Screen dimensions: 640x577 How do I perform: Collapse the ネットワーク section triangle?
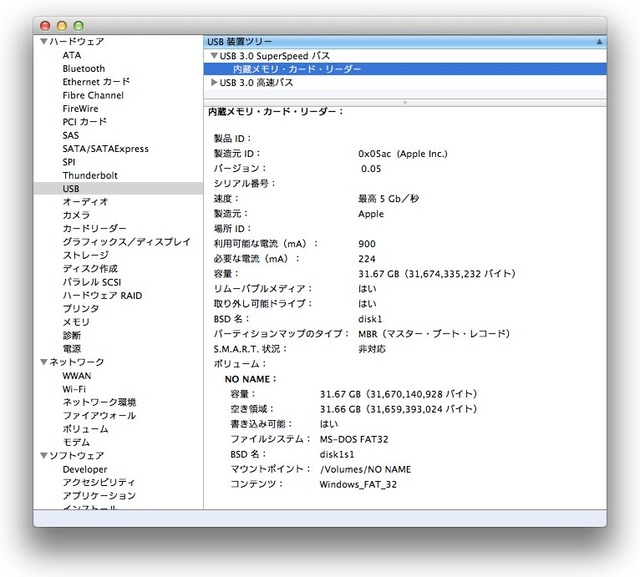(44, 362)
